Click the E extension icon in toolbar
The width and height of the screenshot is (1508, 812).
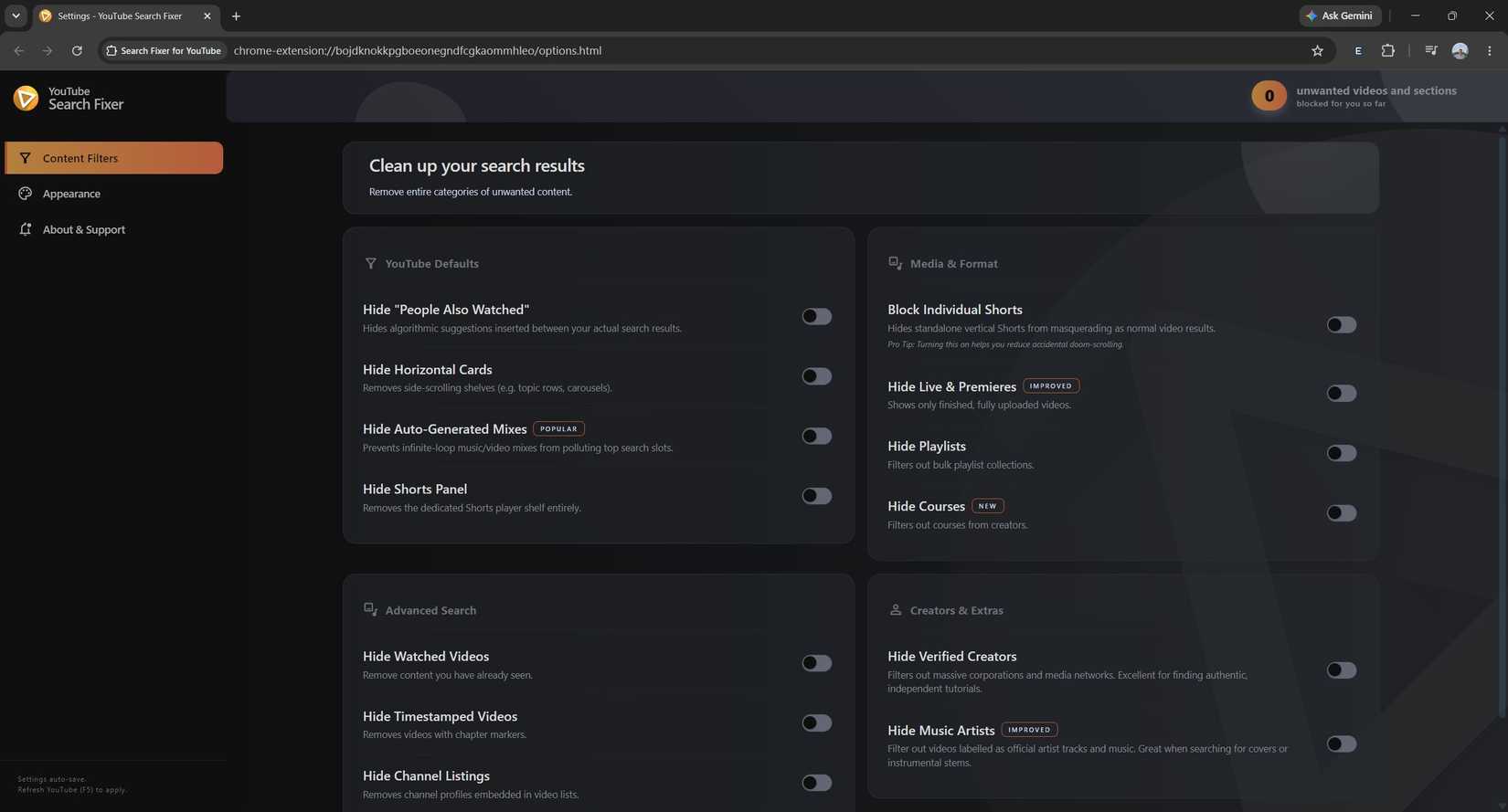tap(1358, 51)
